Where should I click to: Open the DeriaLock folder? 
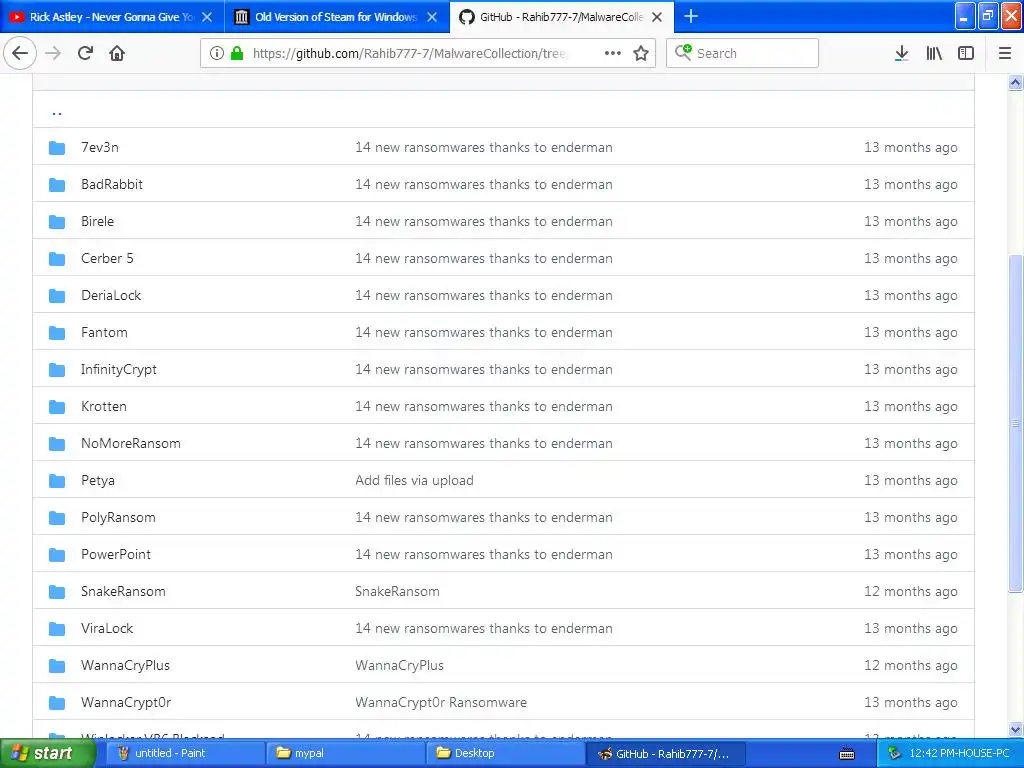[x=111, y=295]
